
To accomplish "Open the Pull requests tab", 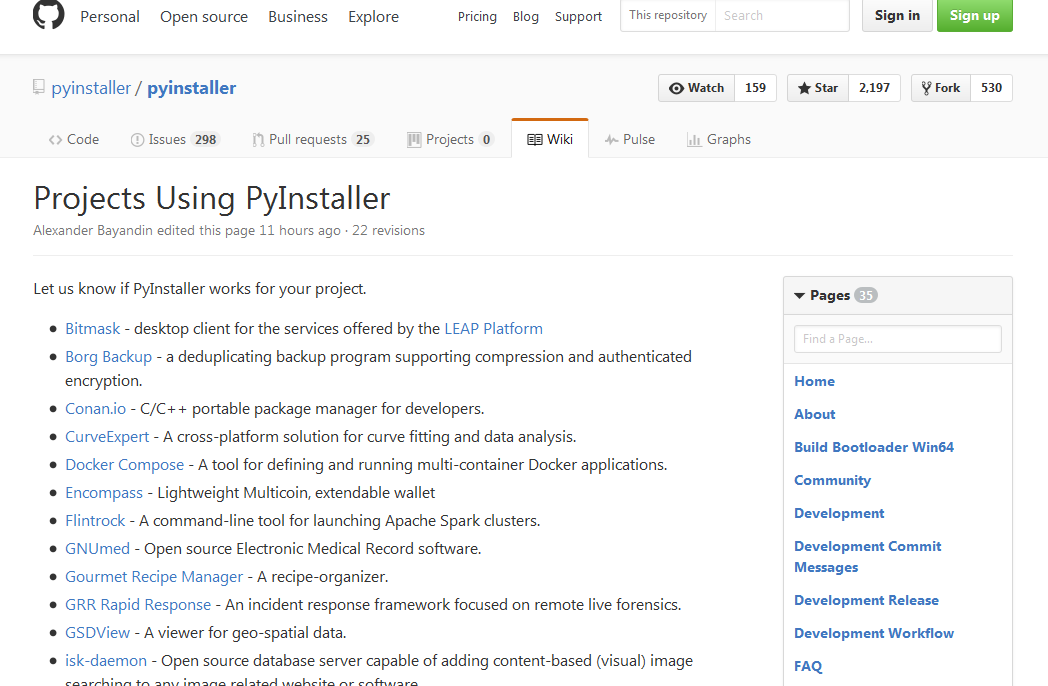I will tap(313, 139).
